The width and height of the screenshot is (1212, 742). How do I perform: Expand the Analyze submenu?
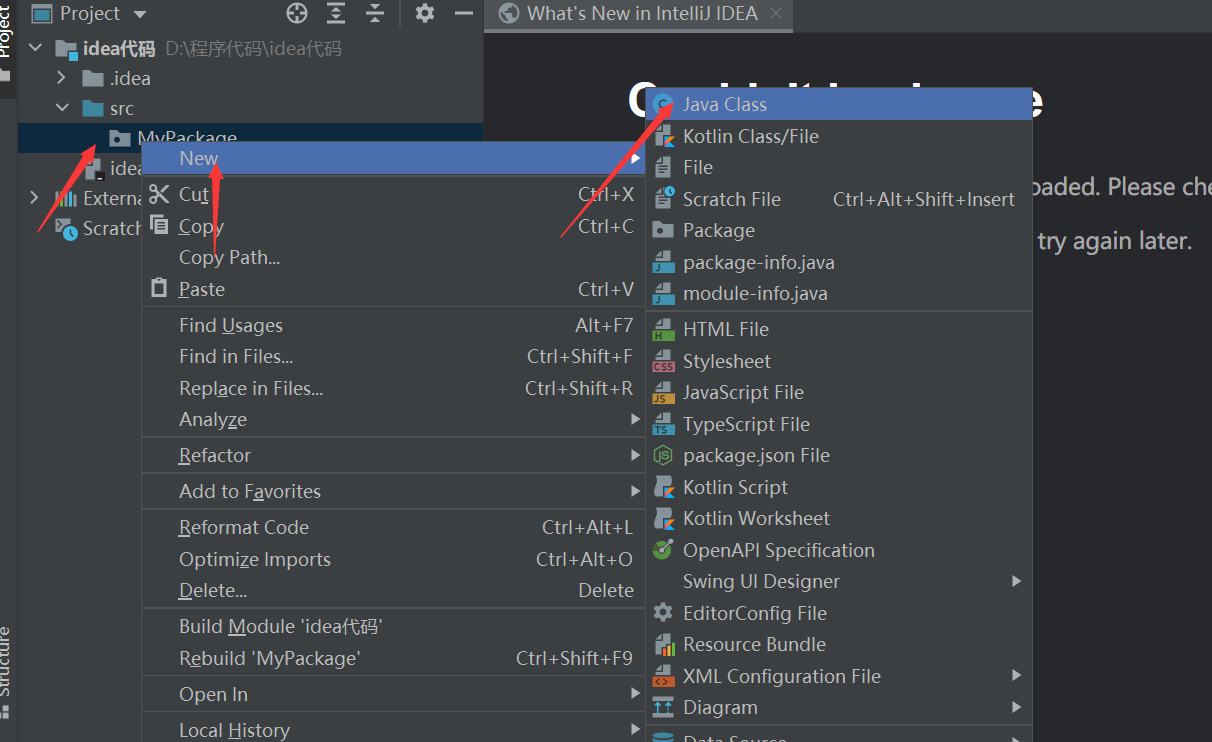click(x=393, y=420)
